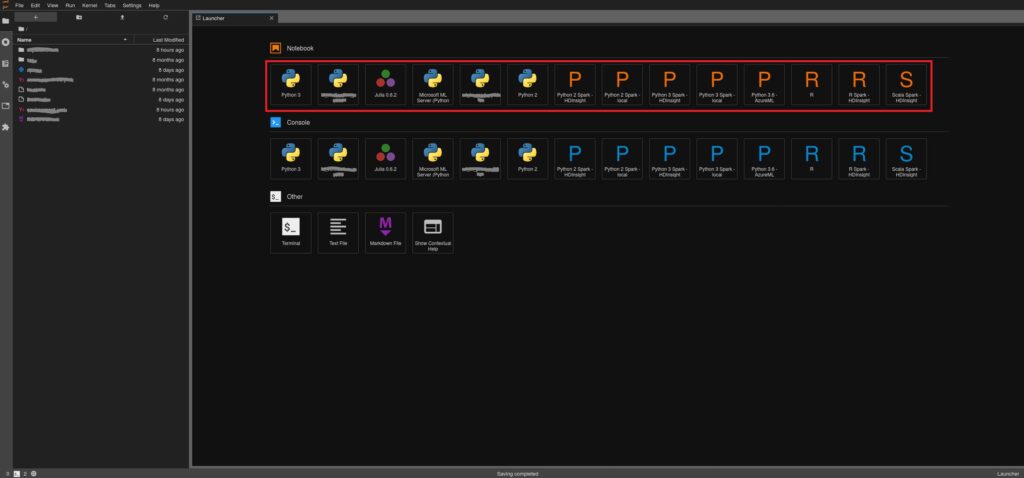Open the Commands palette sidebar tab
Image resolution: width=1024 pixels, height=478 pixels.
(6, 63)
